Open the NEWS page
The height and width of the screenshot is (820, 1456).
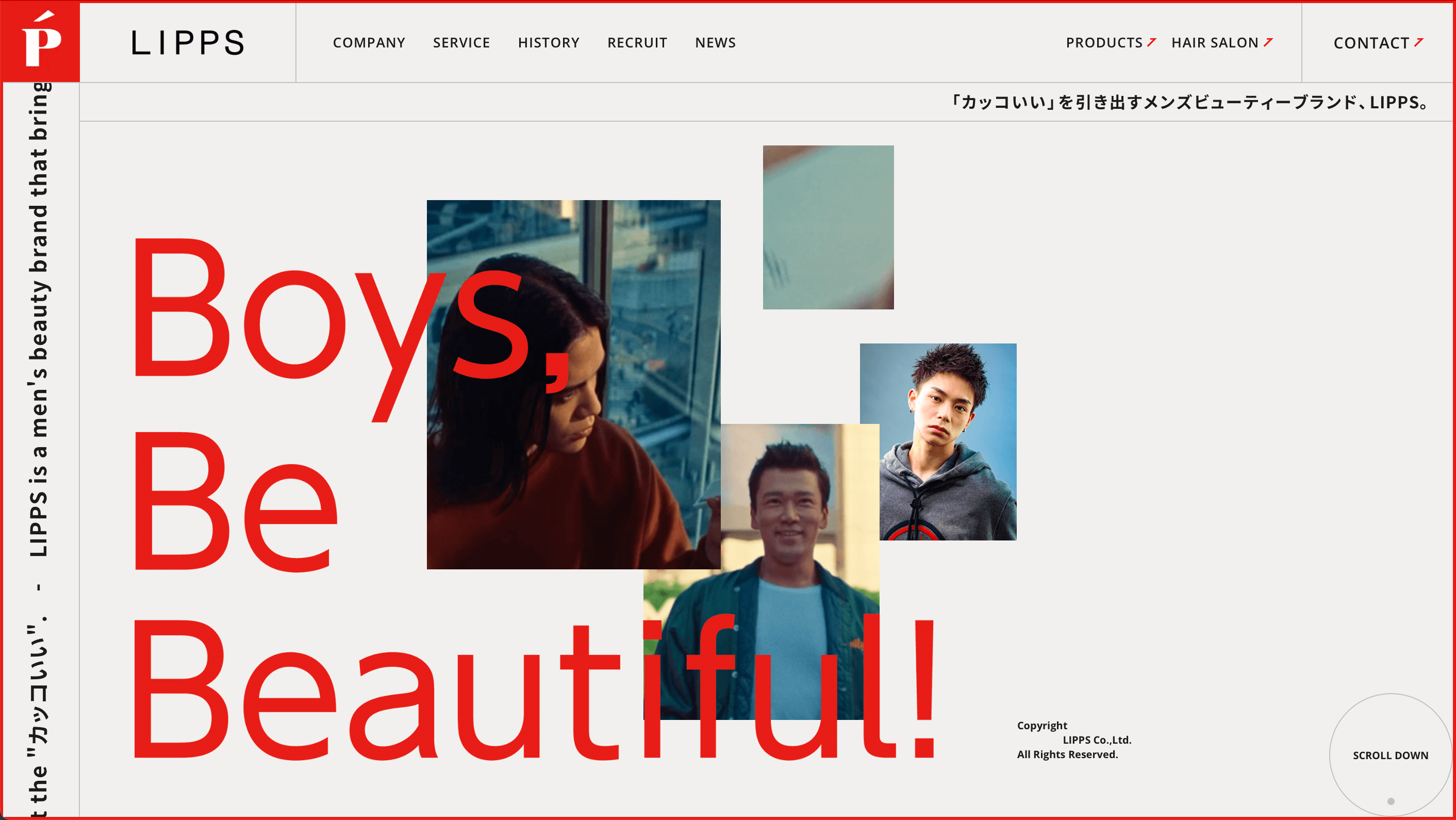point(715,43)
